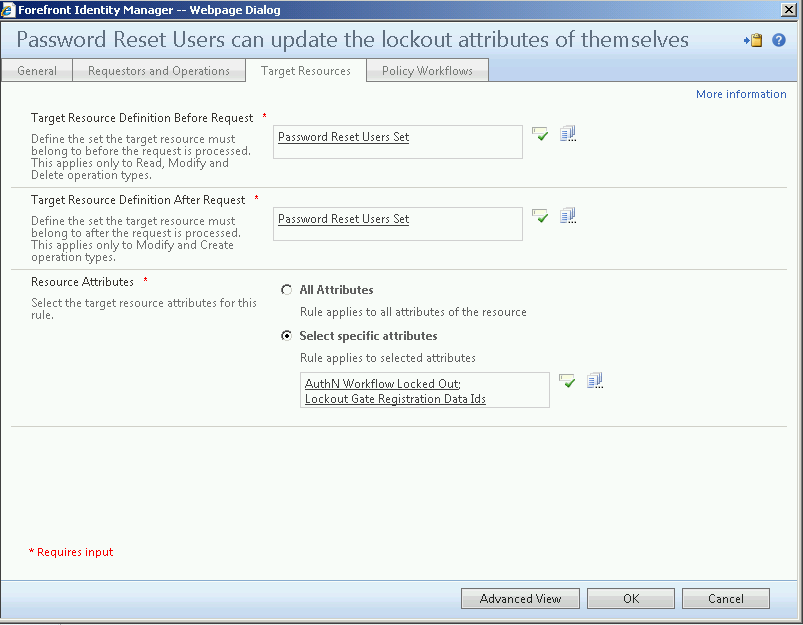Click the clipboard icon in header
Image resolution: width=803 pixels, height=625 pixels.
click(753, 40)
